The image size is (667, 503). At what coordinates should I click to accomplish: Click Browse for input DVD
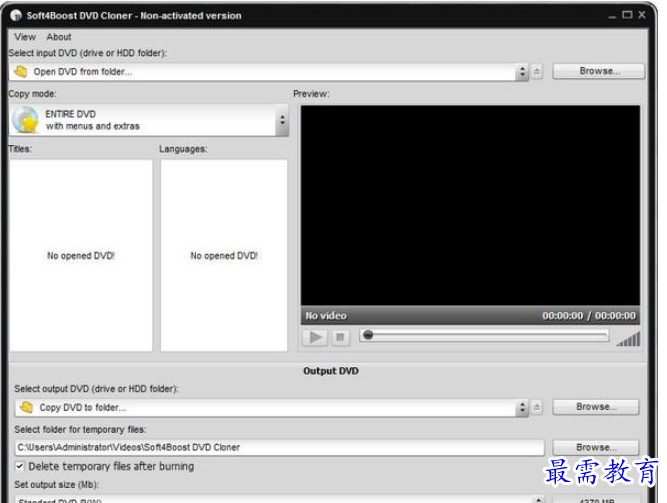click(x=599, y=71)
